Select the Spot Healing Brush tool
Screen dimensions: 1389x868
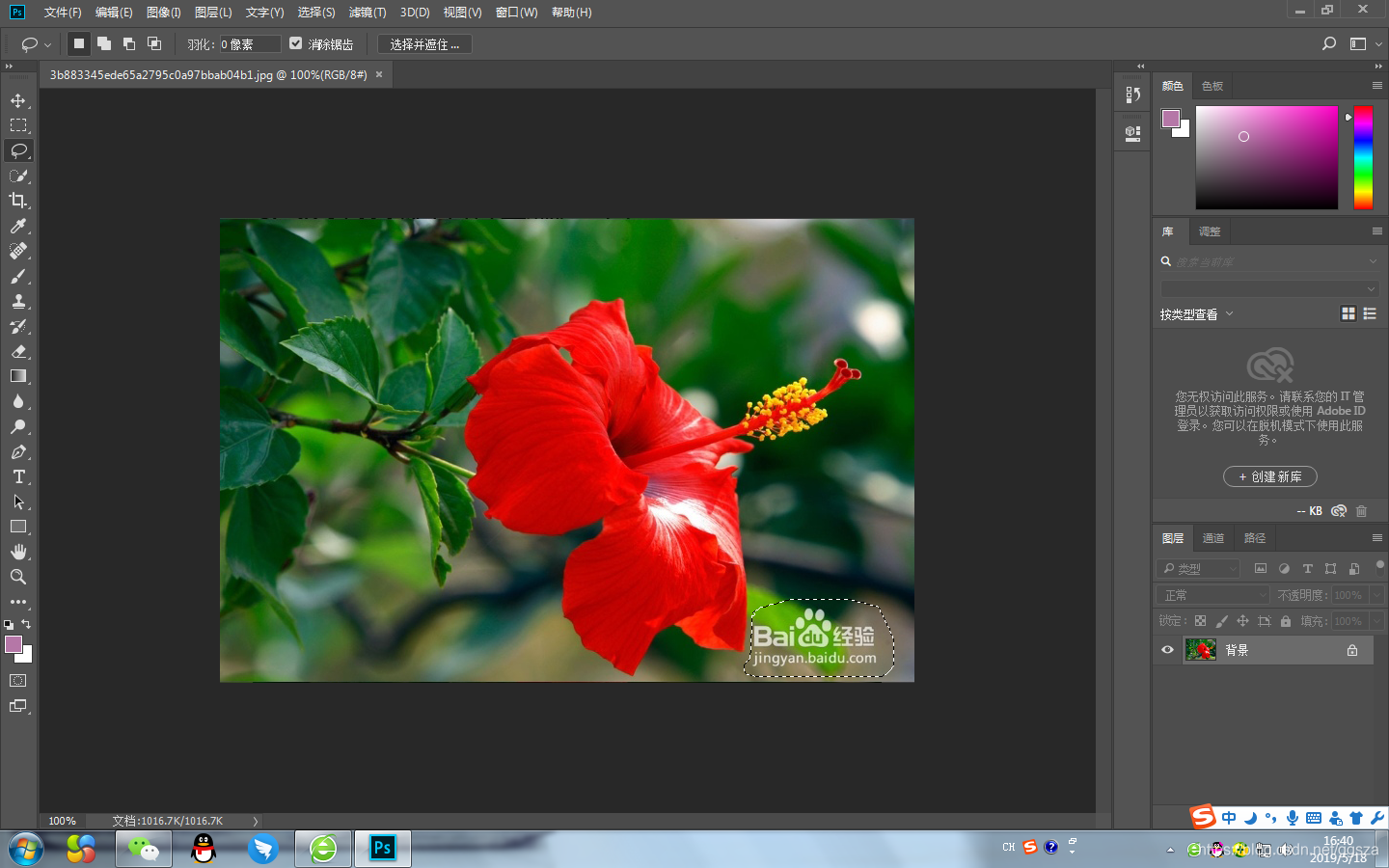18,251
